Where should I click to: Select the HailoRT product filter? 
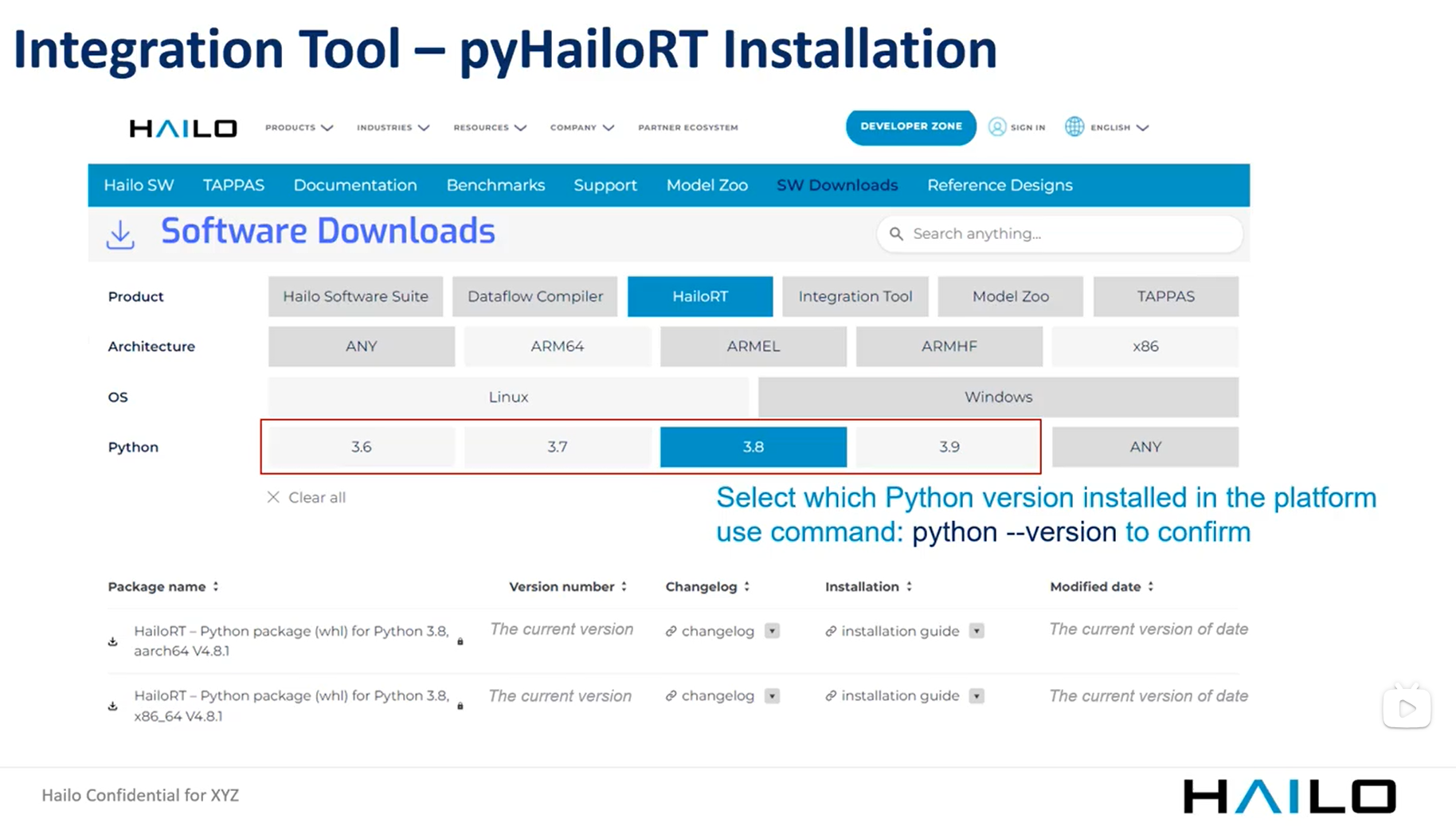click(700, 296)
